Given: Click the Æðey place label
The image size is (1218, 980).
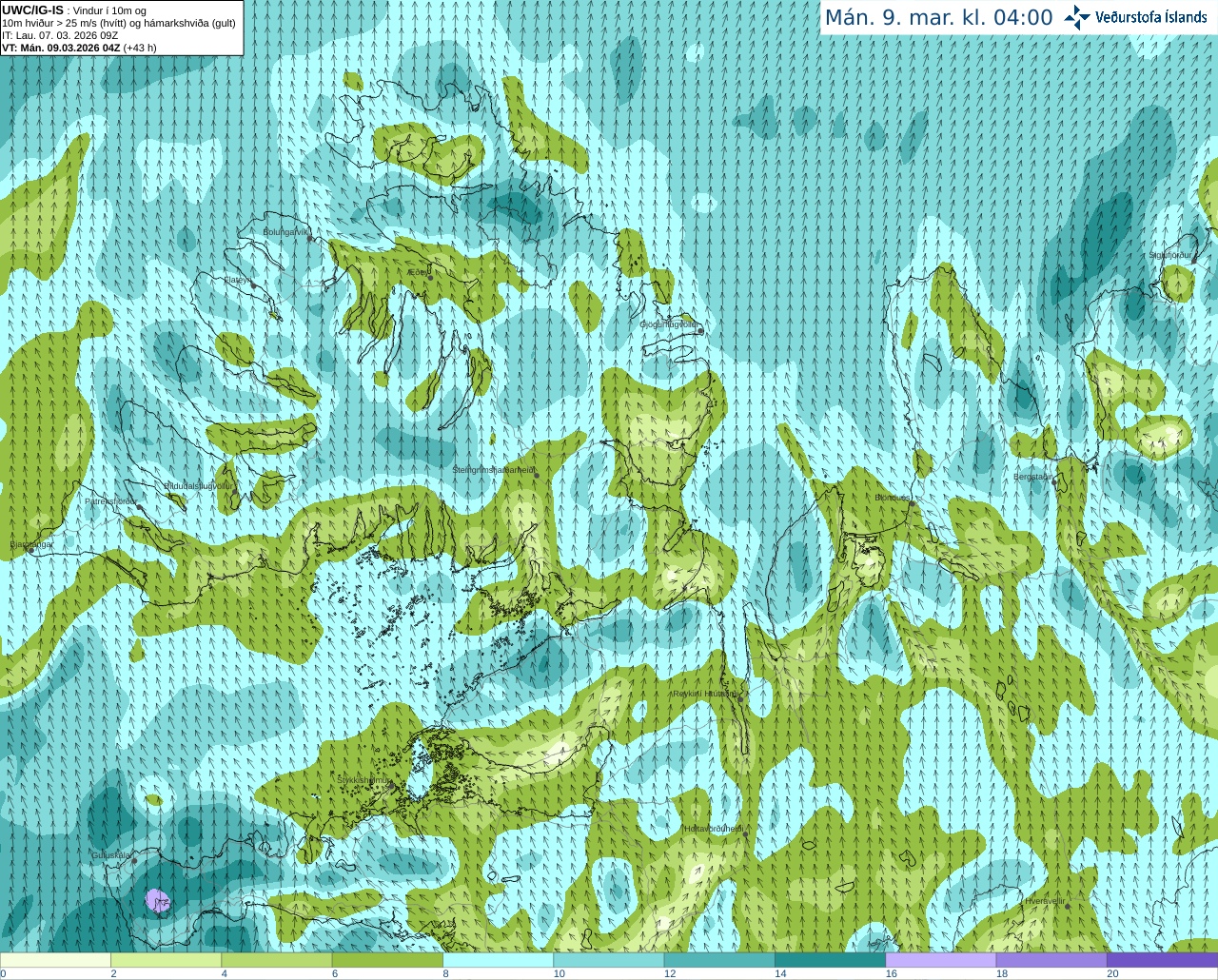Looking at the screenshot, I should click(x=416, y=272).
